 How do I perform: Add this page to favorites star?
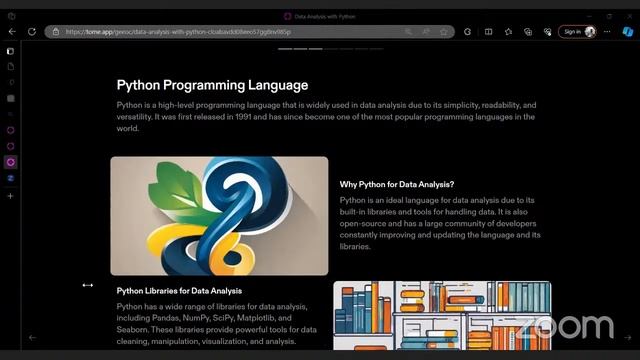[444, 31]
